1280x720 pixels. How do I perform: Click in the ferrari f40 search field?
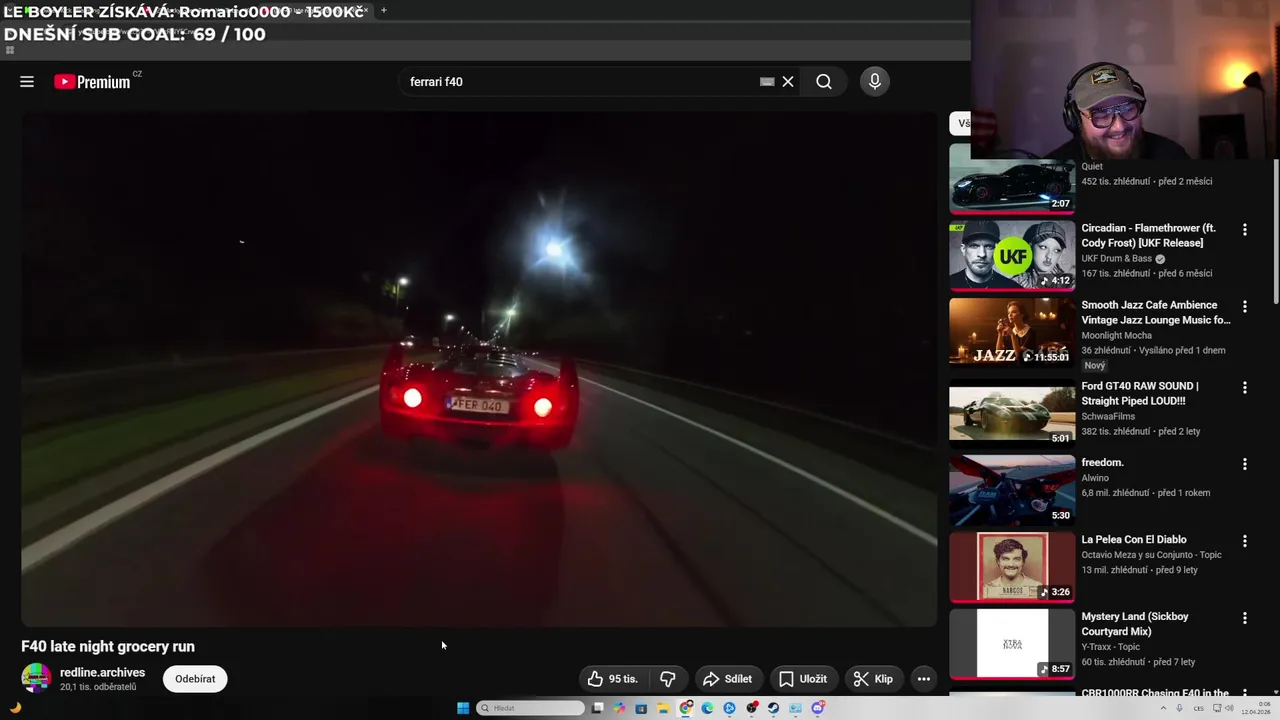click(x=580, y=82)
